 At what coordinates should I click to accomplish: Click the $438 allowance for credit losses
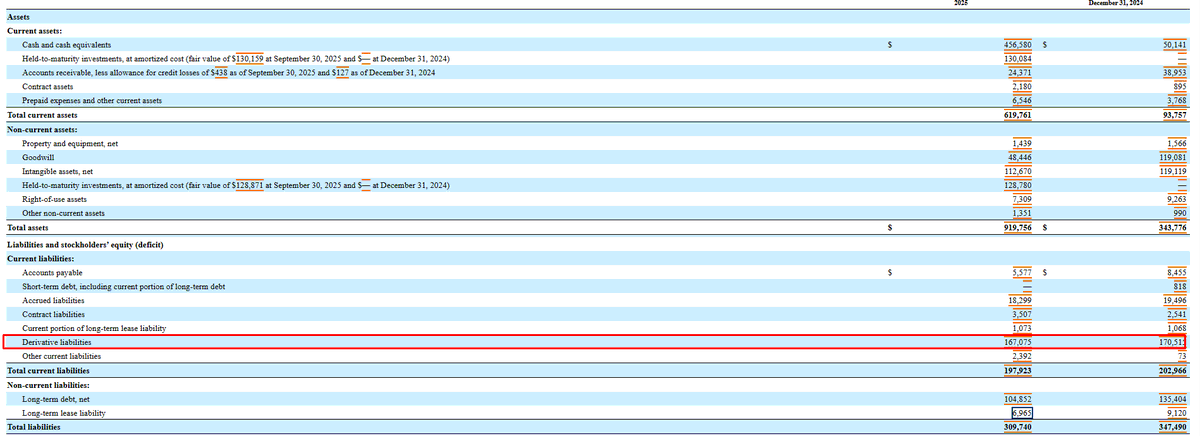point(222,73)
